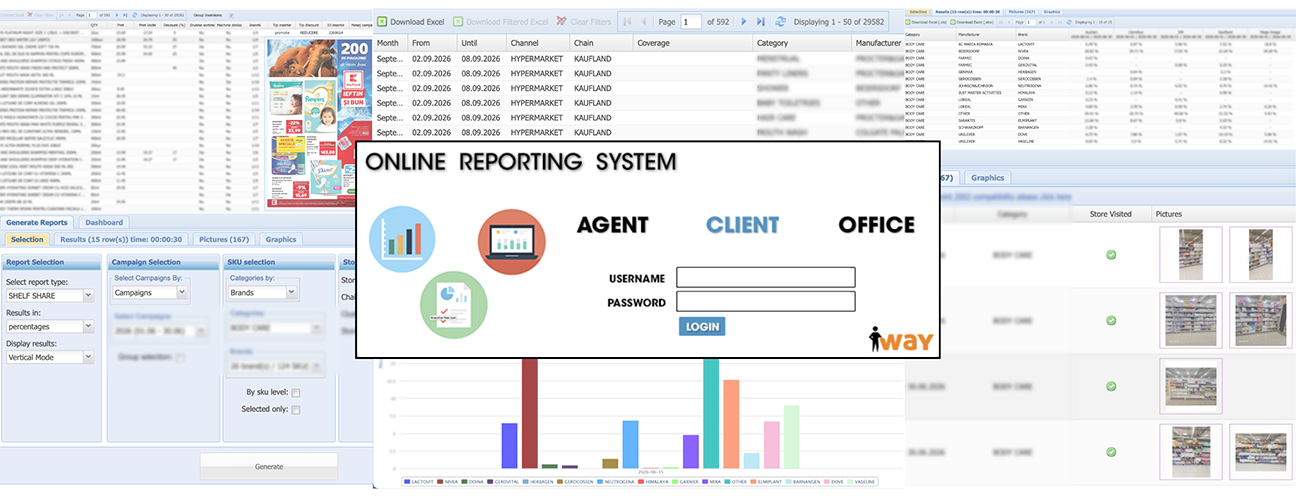This screenshot has height=498, width=1296.
Task: Toggle the VASELINE legend swatch
Action: point(850,482)
